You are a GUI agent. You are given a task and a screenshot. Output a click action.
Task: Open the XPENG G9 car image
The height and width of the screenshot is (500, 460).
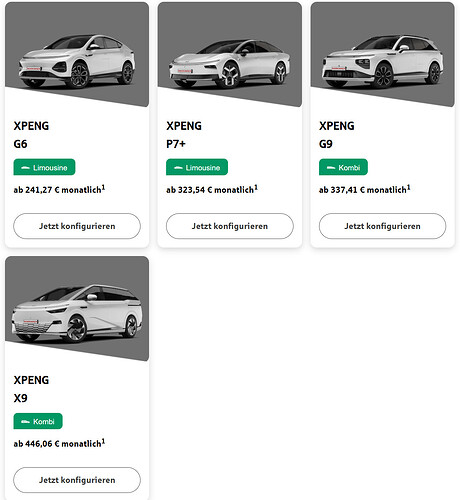(382, 61)
